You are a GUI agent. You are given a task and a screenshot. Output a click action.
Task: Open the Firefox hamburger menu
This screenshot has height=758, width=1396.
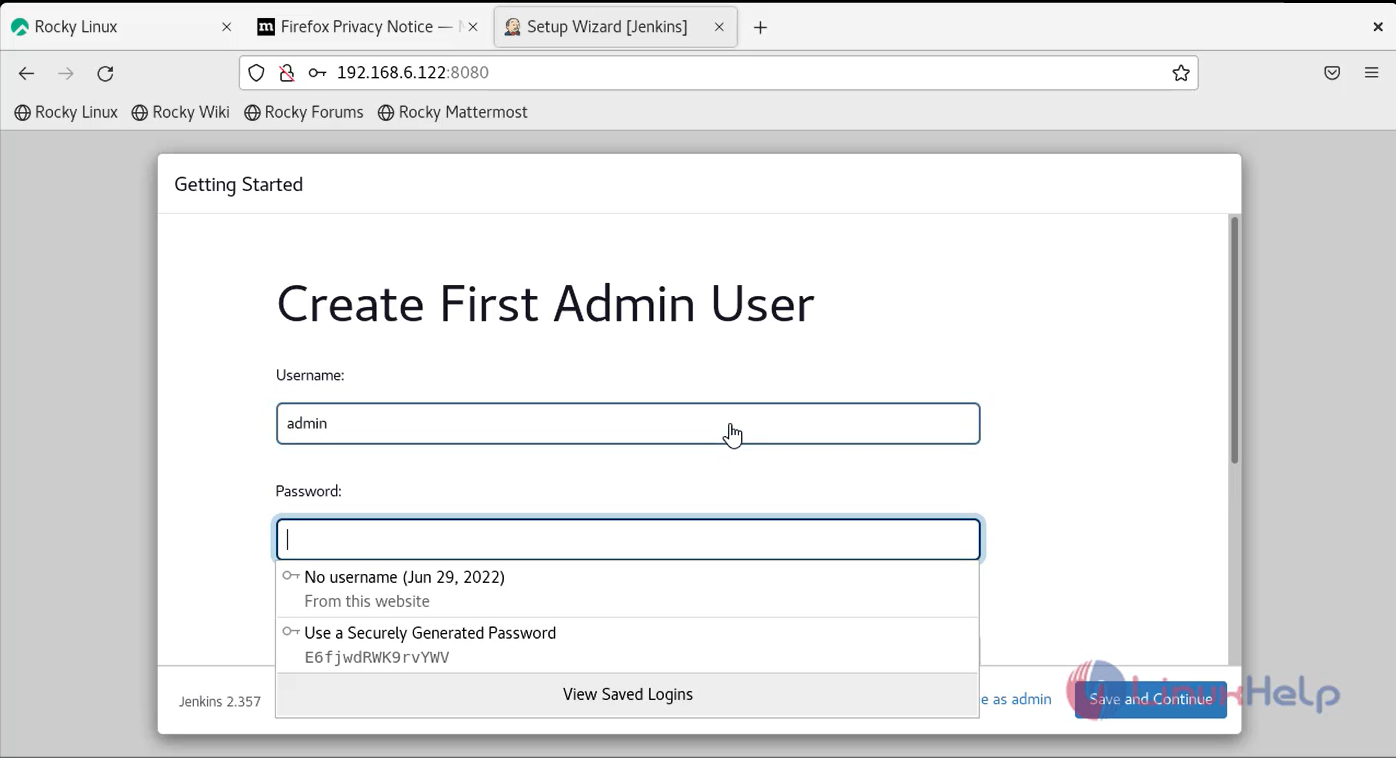1372,73
